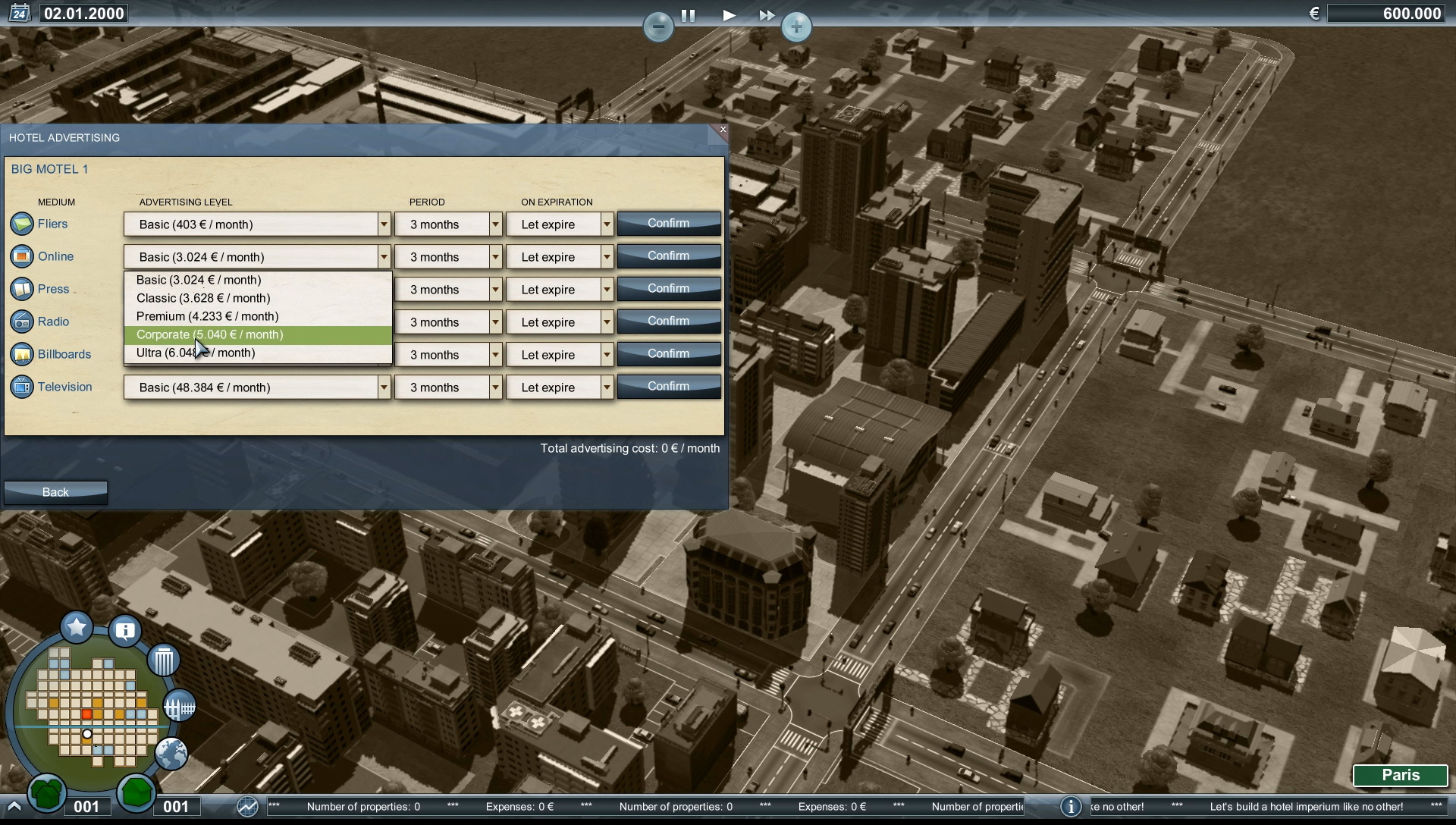Image resolution: width=1456 pixels, height=825 pixels.
Task: Confirm the Fliers advertising campaign
Action: [x=668, y=223]
